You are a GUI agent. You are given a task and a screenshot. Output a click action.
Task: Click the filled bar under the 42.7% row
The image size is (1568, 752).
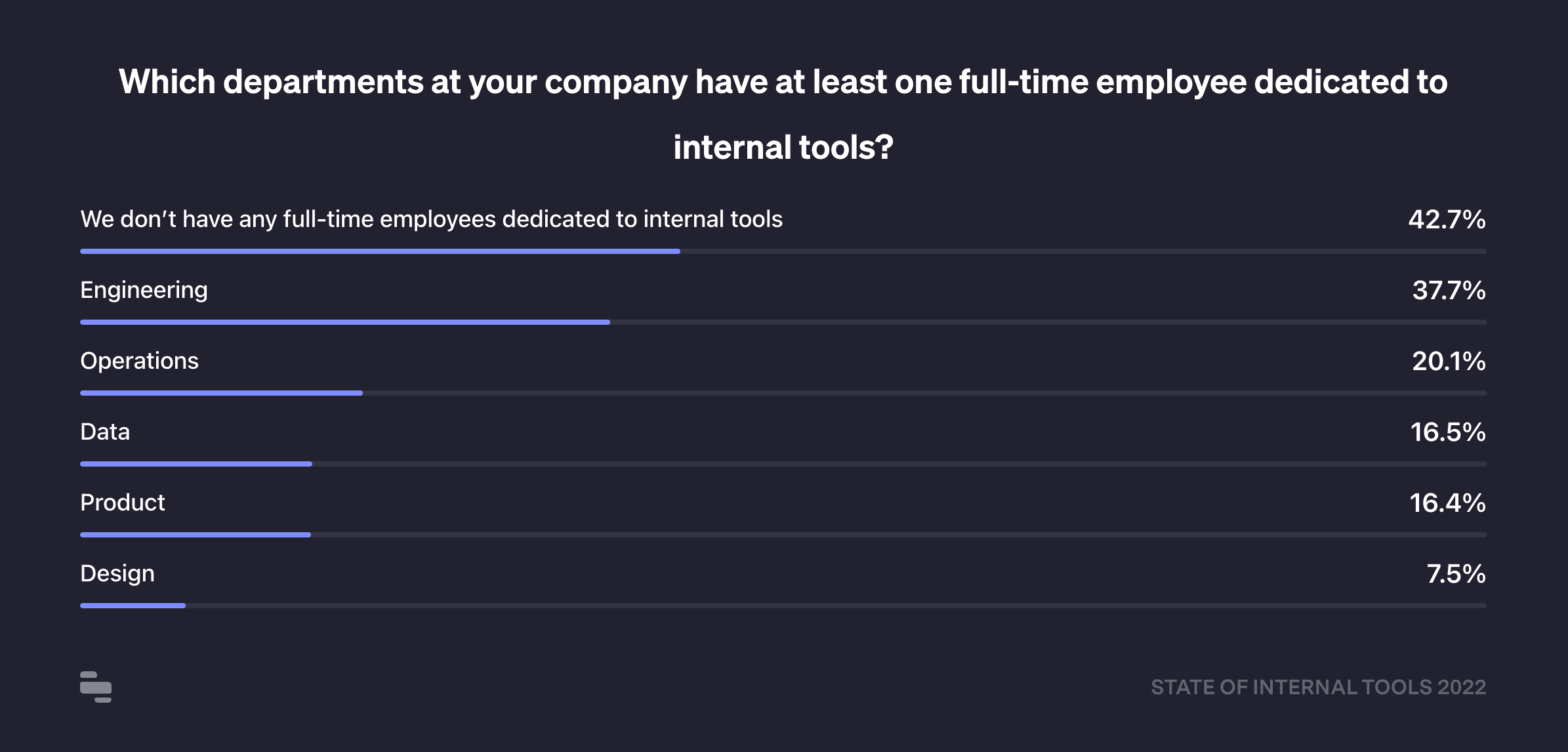click(x=380, y=251)
